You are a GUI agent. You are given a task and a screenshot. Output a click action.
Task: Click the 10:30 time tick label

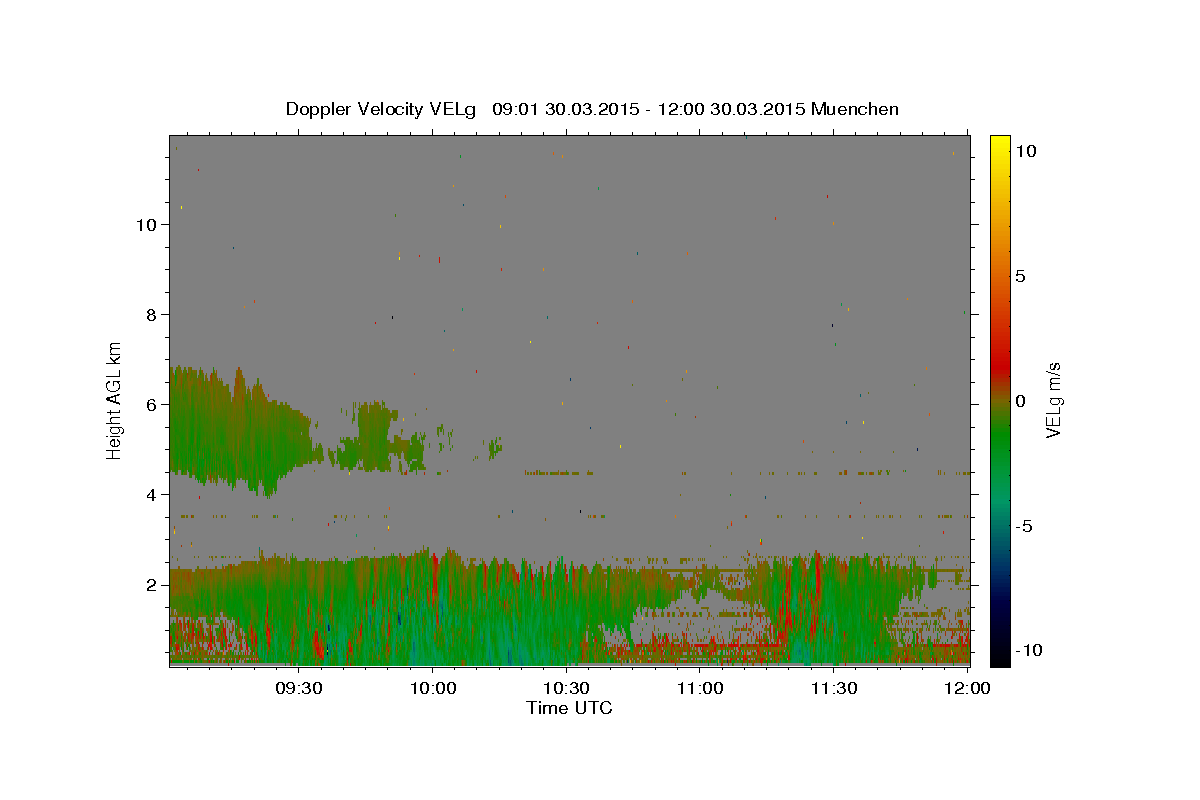pyautogui.click(x=566, y=688)
